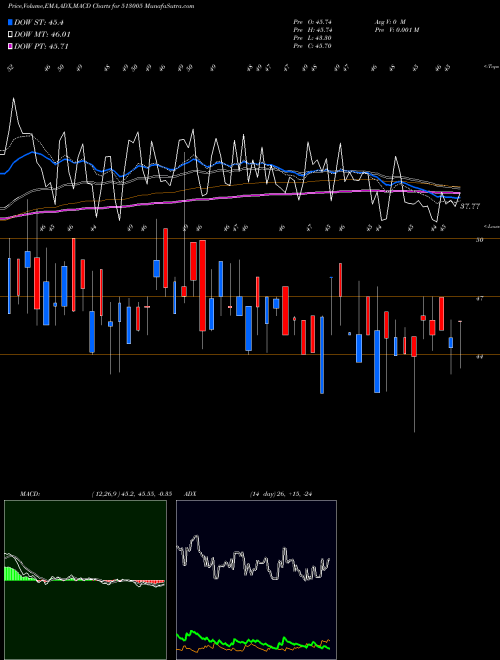Click the MACD (12,26,9) values text
500x660 pixels.
131,494
